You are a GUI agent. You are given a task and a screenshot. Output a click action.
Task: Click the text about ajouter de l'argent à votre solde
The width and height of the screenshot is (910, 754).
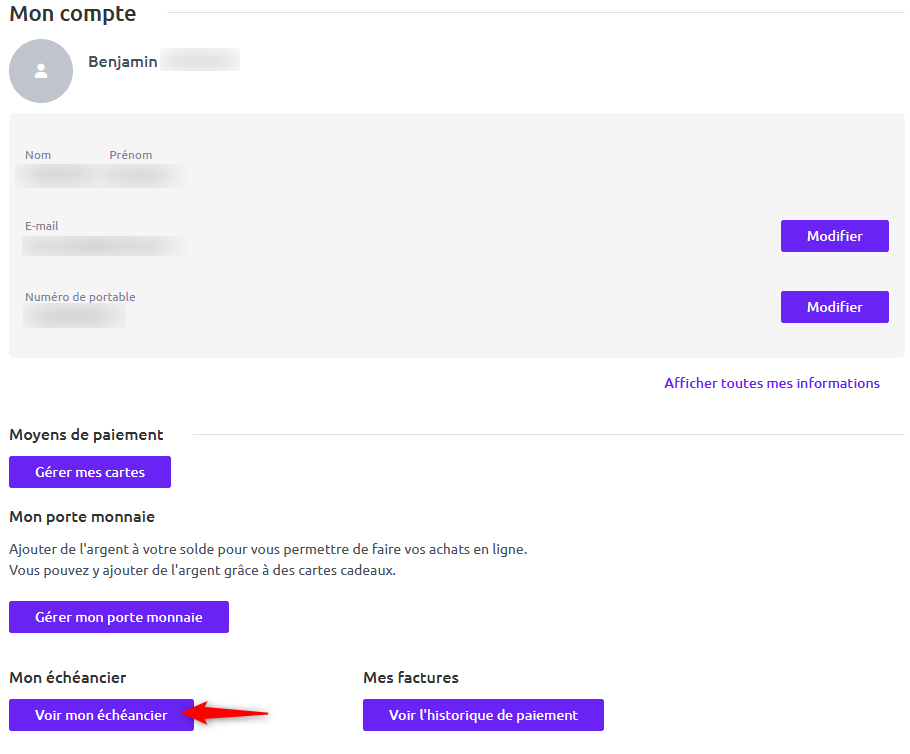[268, 549]
